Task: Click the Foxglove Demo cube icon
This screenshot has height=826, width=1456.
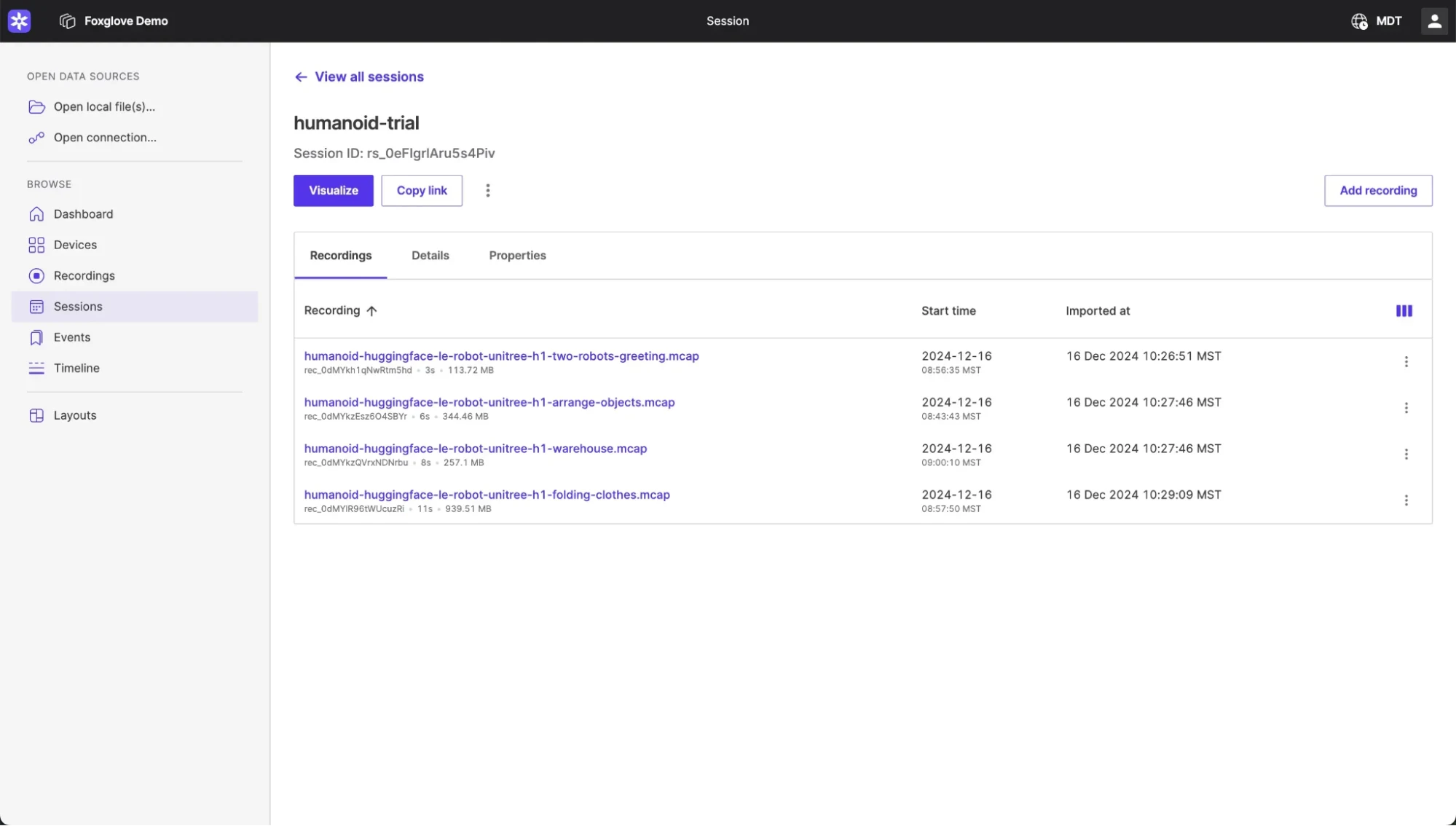Action: (x=66, y=20)
